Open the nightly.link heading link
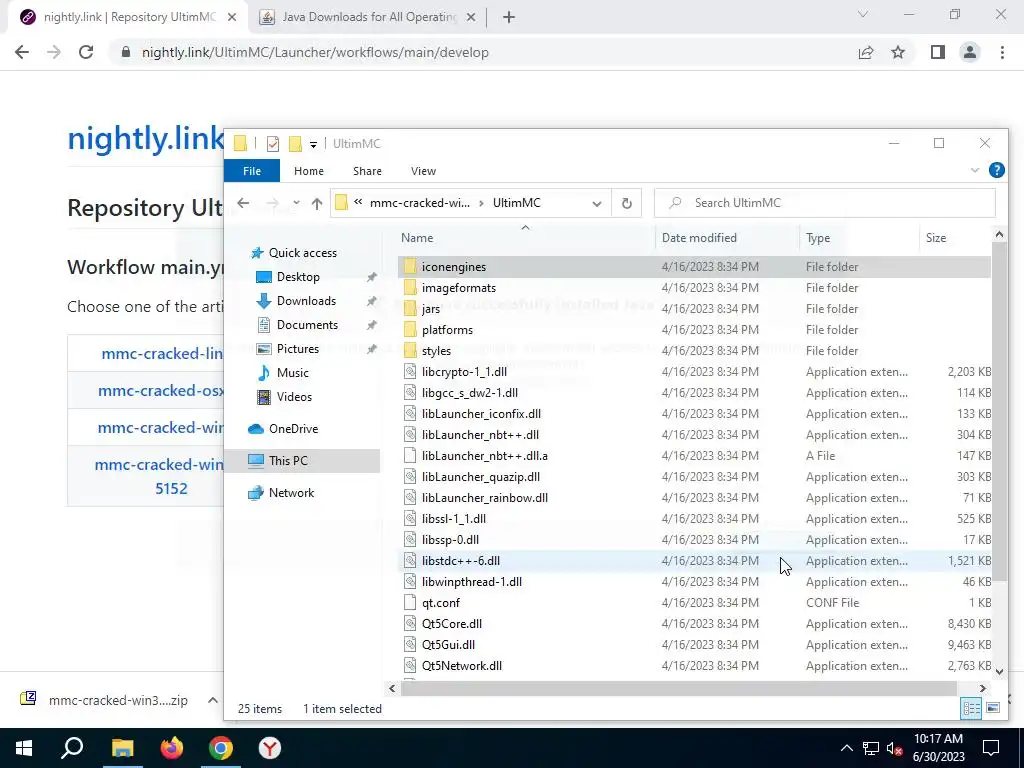 point(146,138)
